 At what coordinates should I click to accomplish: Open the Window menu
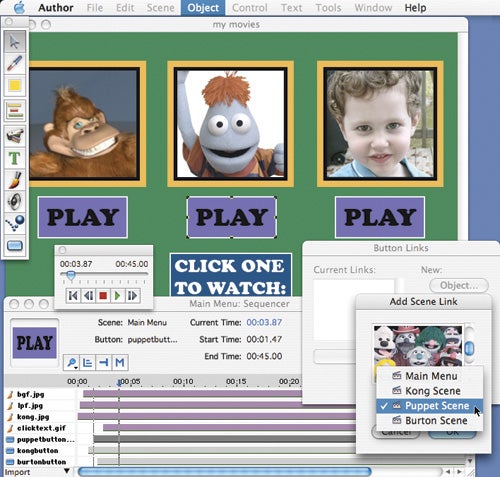click(373, 7)
